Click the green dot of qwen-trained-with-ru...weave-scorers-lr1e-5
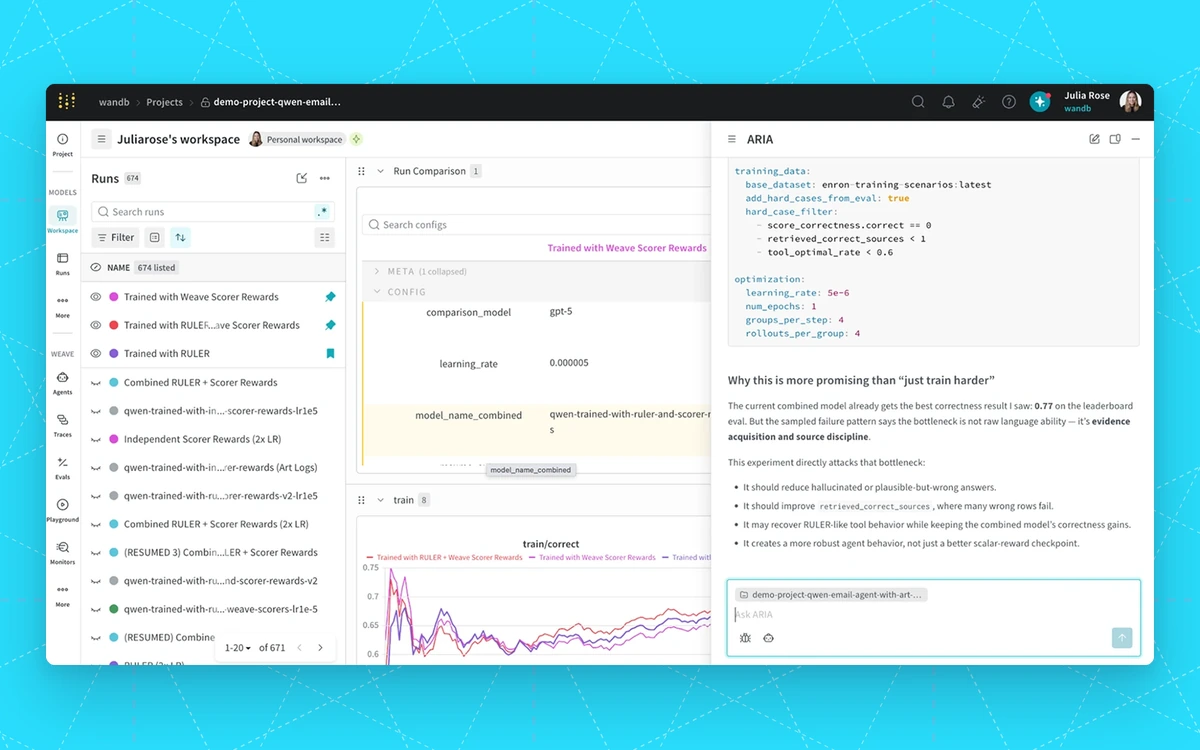This screenshot has height=750, width=1200. coord(114,609)
